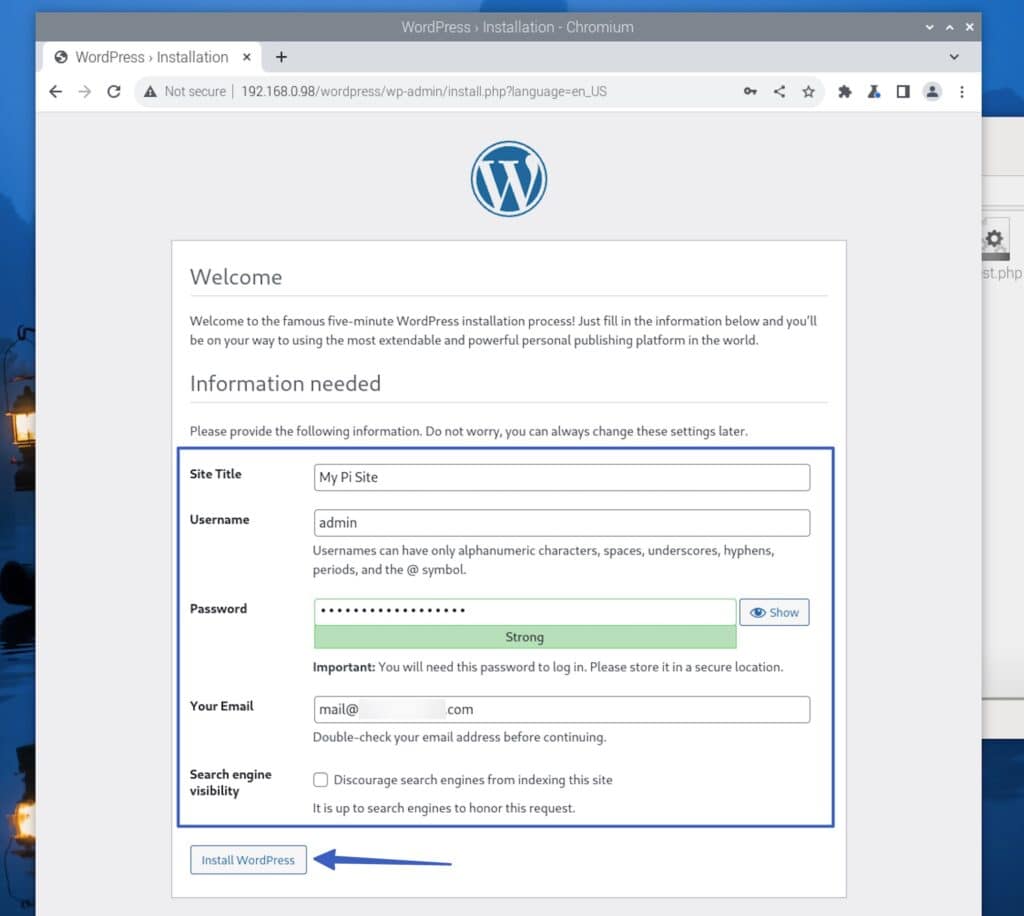The width and height of the screenshot is (1024, 916).
Task: Click the share icon in the toolbar
Action: point(780,91)
